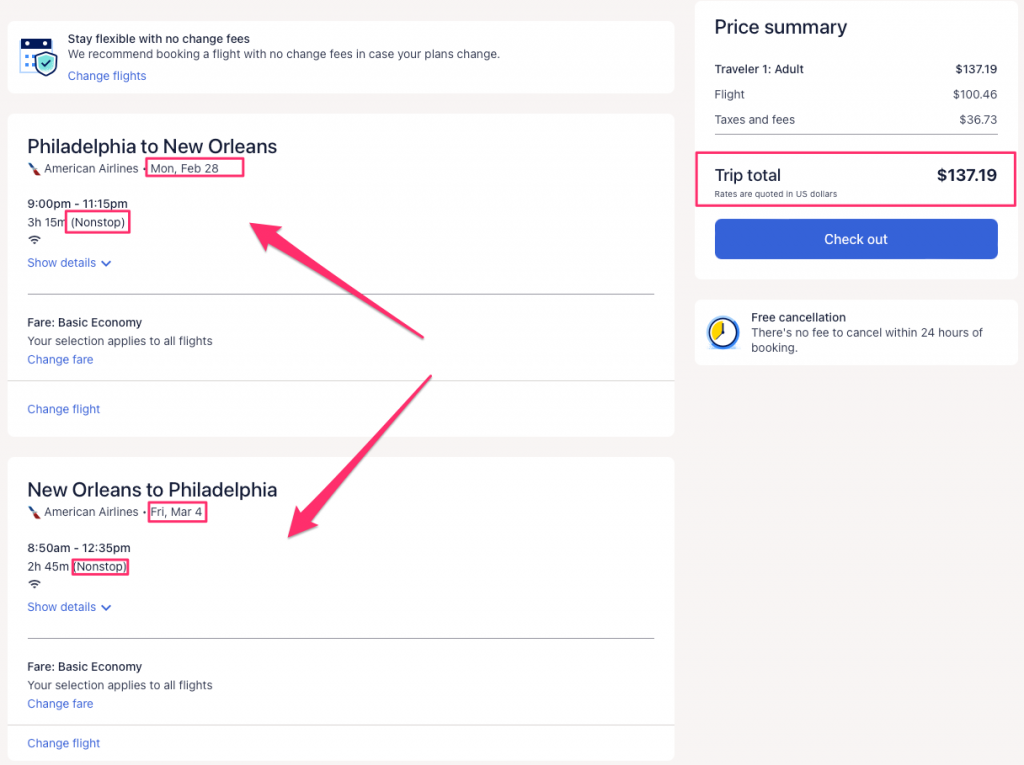Screen dimensions: 1024x765
Task: Click the Wi-Fi icon on outbound flight
Action: click(x=34, y=240)
